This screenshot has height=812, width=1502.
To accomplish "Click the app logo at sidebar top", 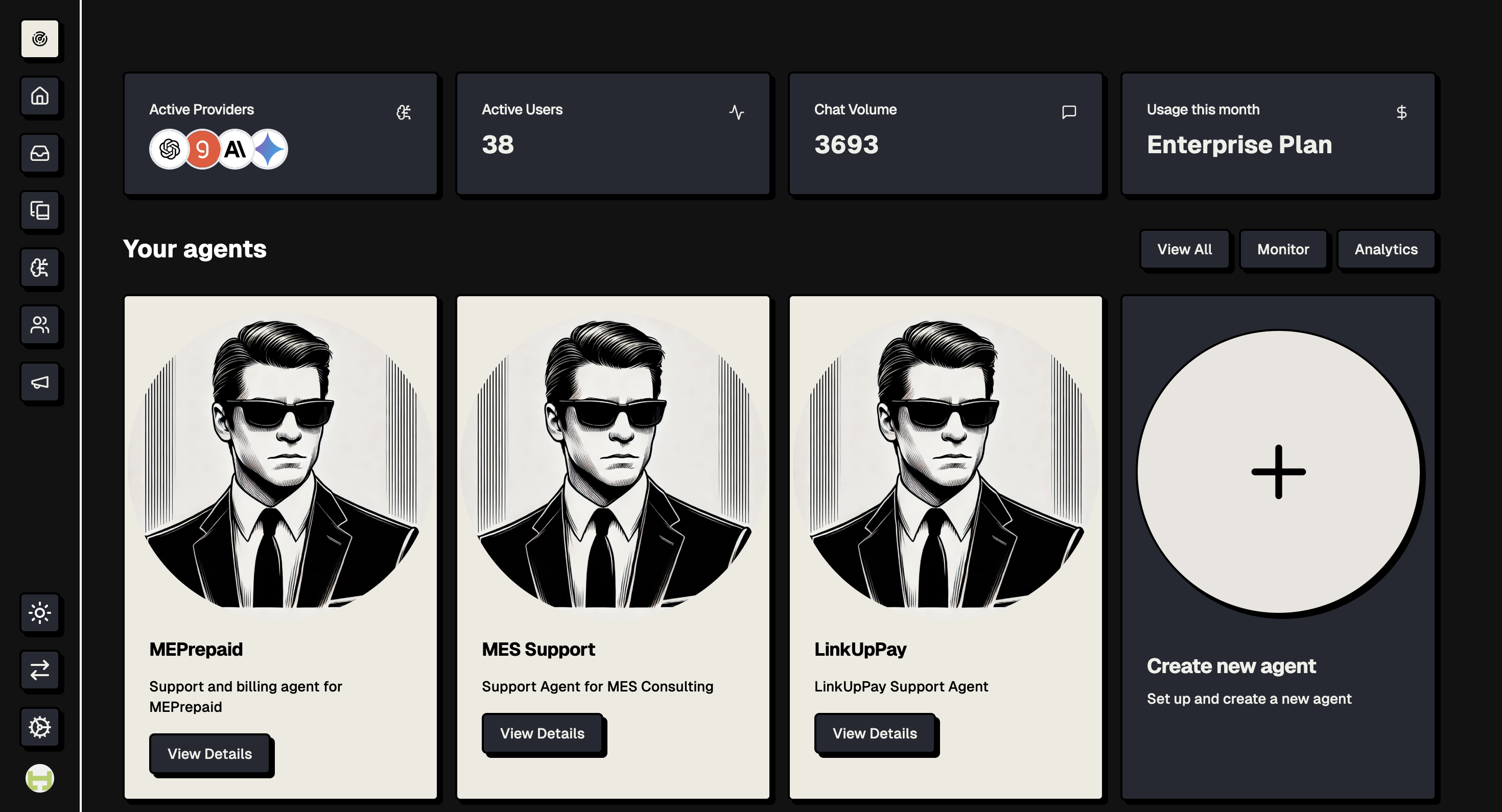I will (x=40, y=39).
